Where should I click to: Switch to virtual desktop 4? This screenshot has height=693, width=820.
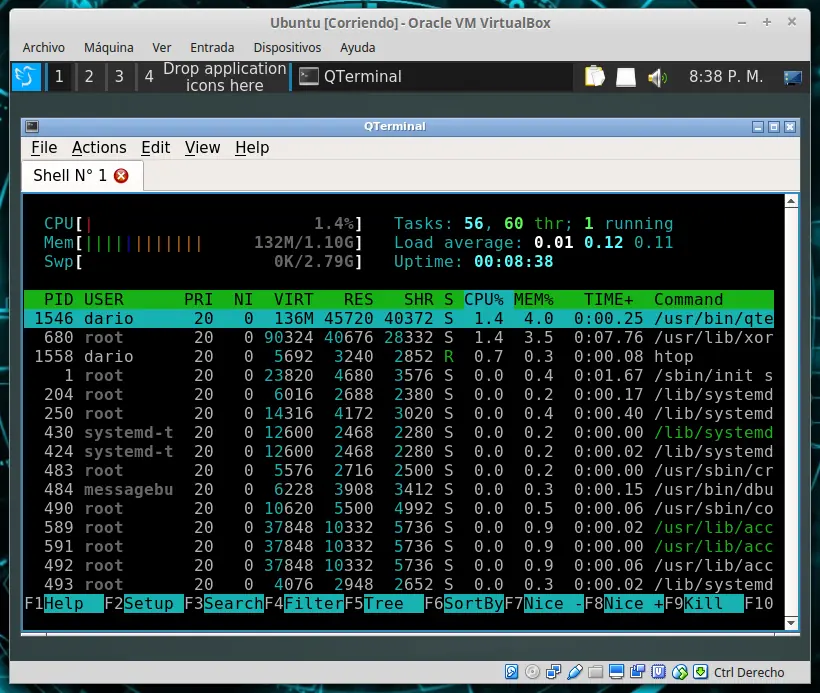point(149,77)
